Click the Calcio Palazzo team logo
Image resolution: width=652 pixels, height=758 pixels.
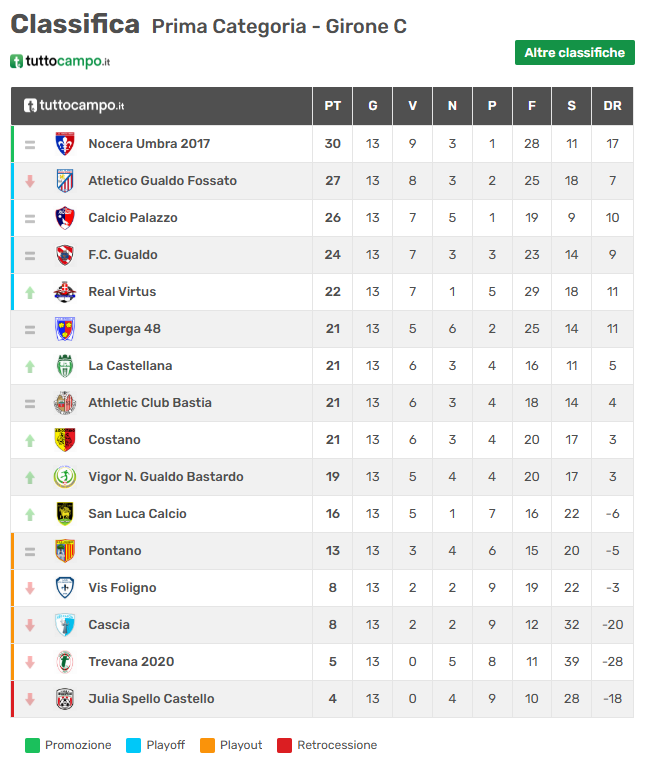tap(65, 218)
